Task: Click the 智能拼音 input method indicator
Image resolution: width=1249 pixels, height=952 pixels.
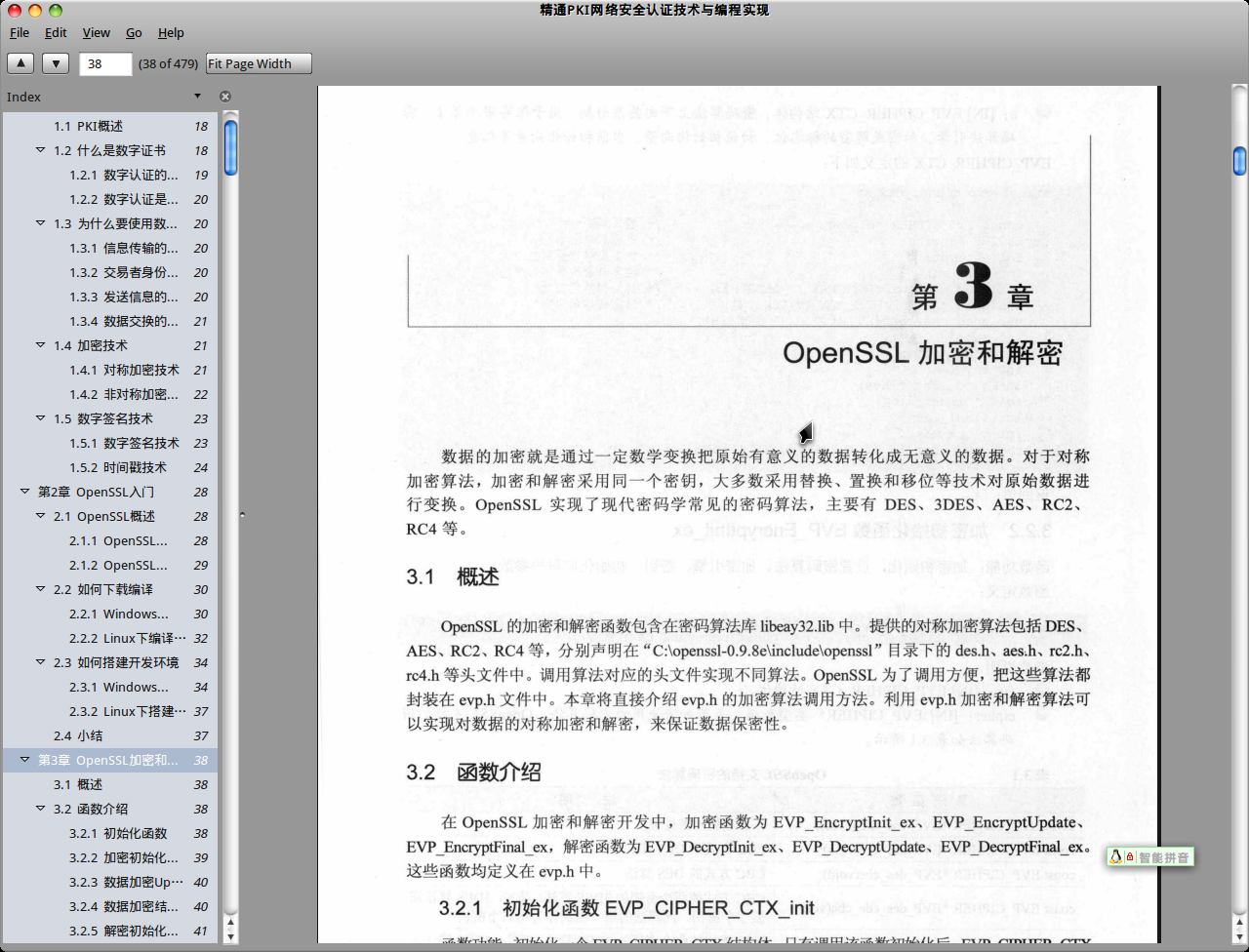Action: (1150, 857)
